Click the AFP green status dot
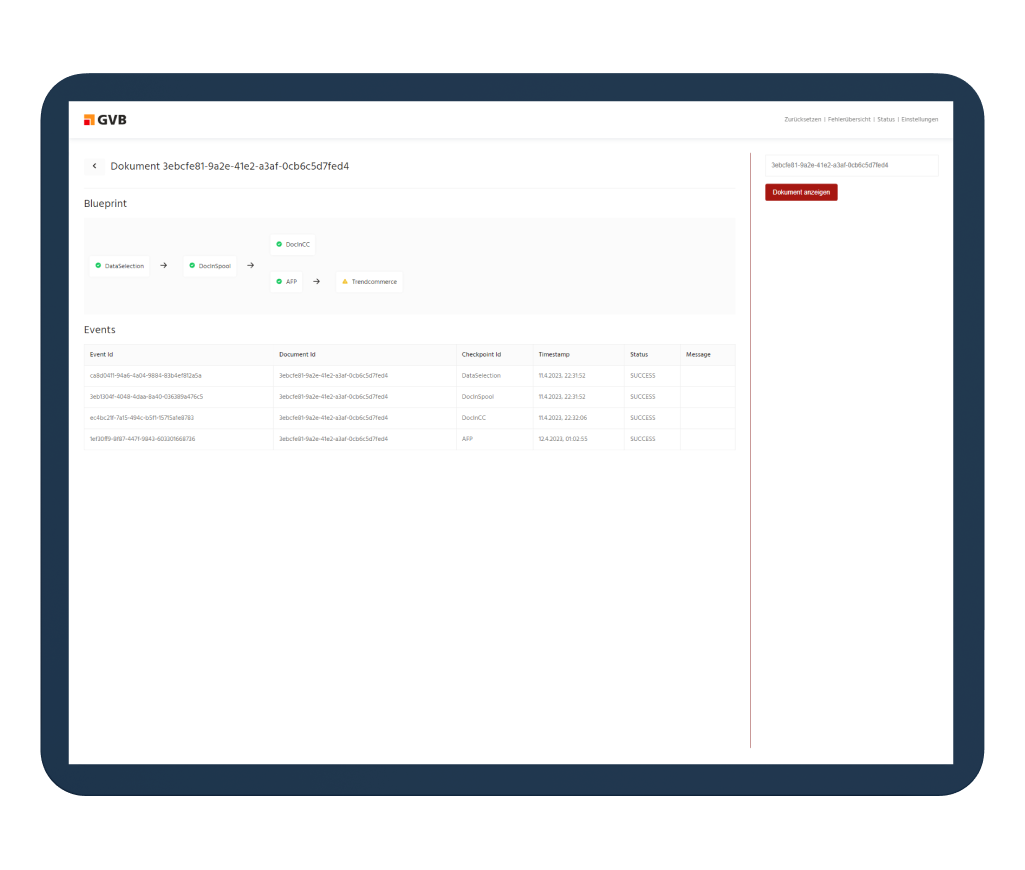The width and height of the screenshot is (1025, 870). click(x=279, y=281)
